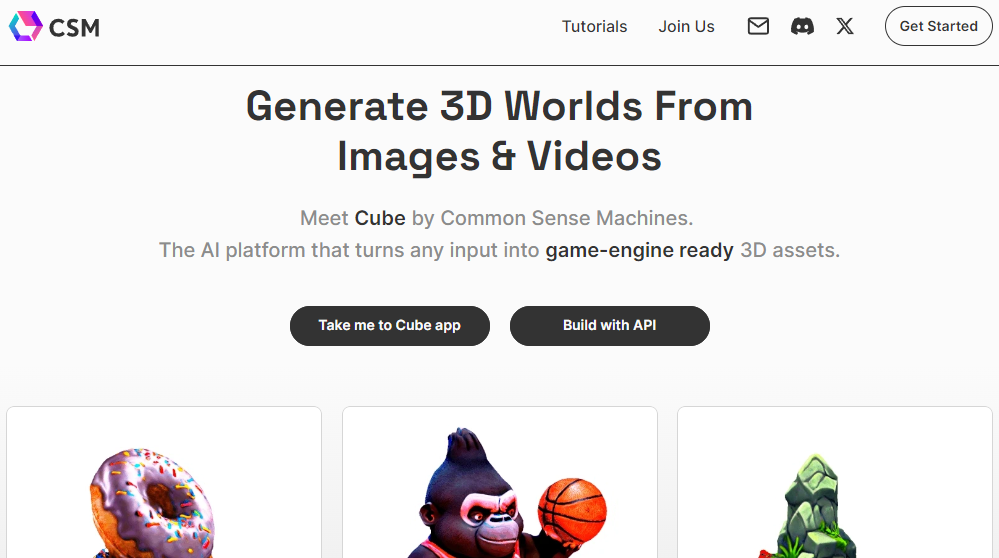Screen dimensions: 999x558
Task: Click the '3D assets.' text in the subtitle
Action: tap(790, 250)
